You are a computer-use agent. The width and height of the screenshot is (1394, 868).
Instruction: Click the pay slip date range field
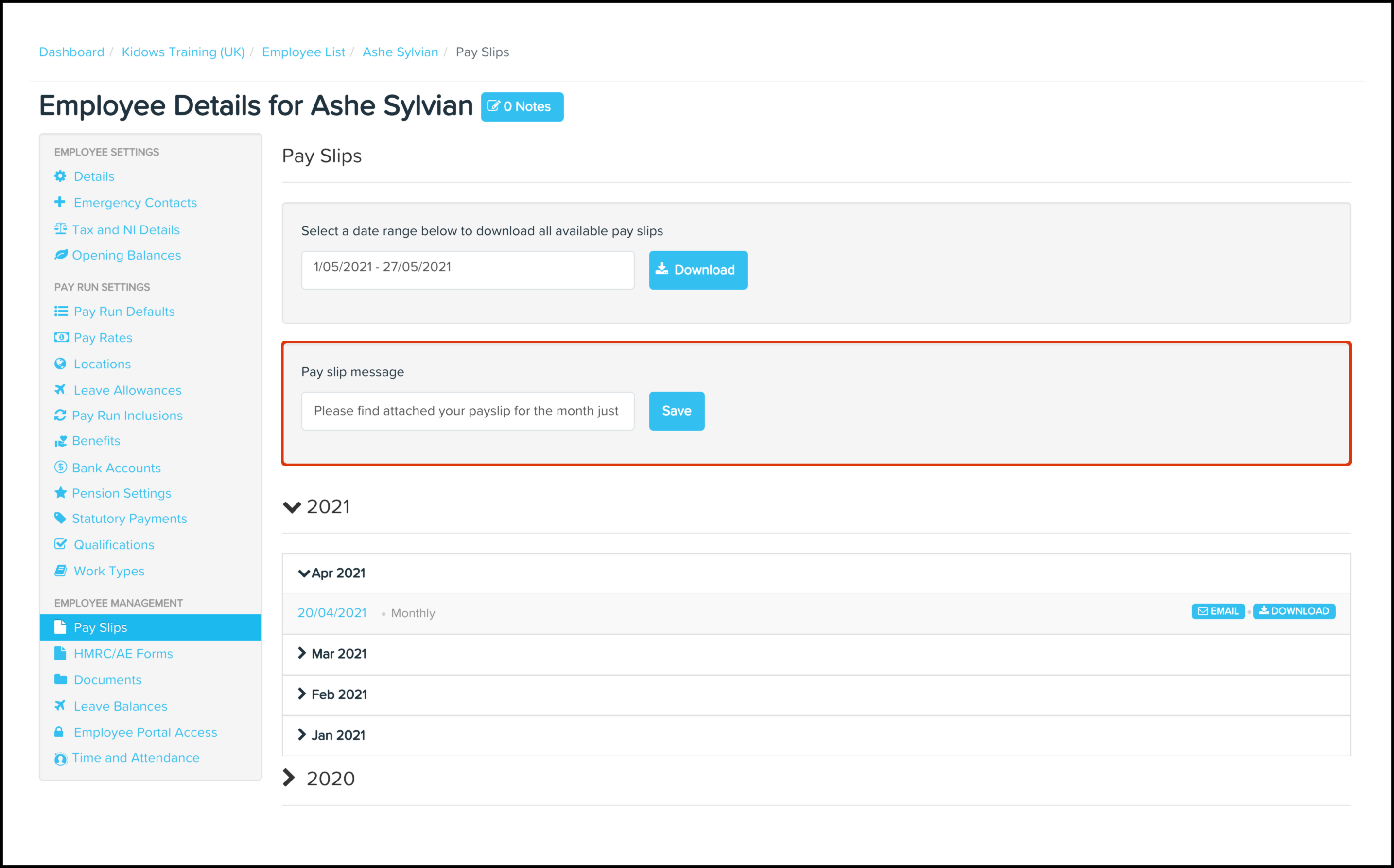[468, 270]
